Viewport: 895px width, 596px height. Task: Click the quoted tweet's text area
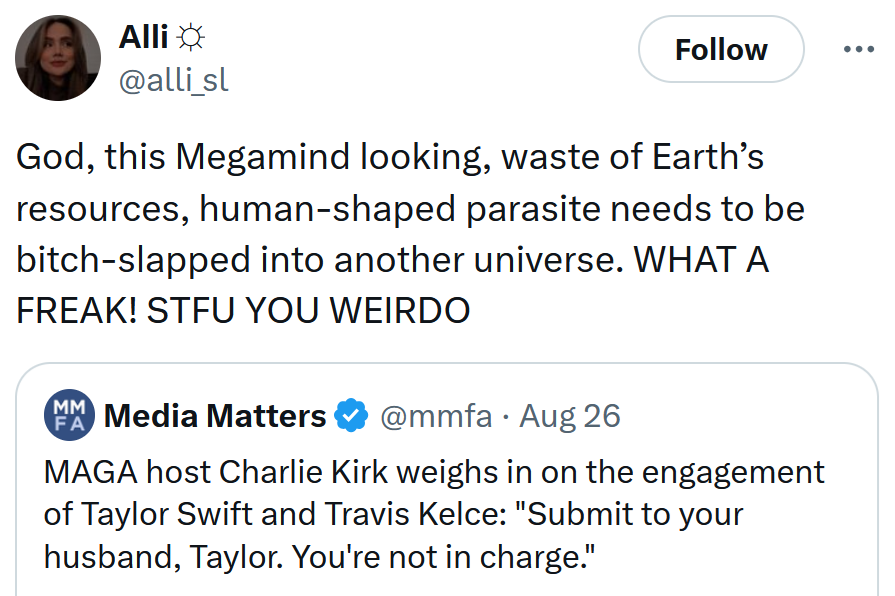(430, 515)
